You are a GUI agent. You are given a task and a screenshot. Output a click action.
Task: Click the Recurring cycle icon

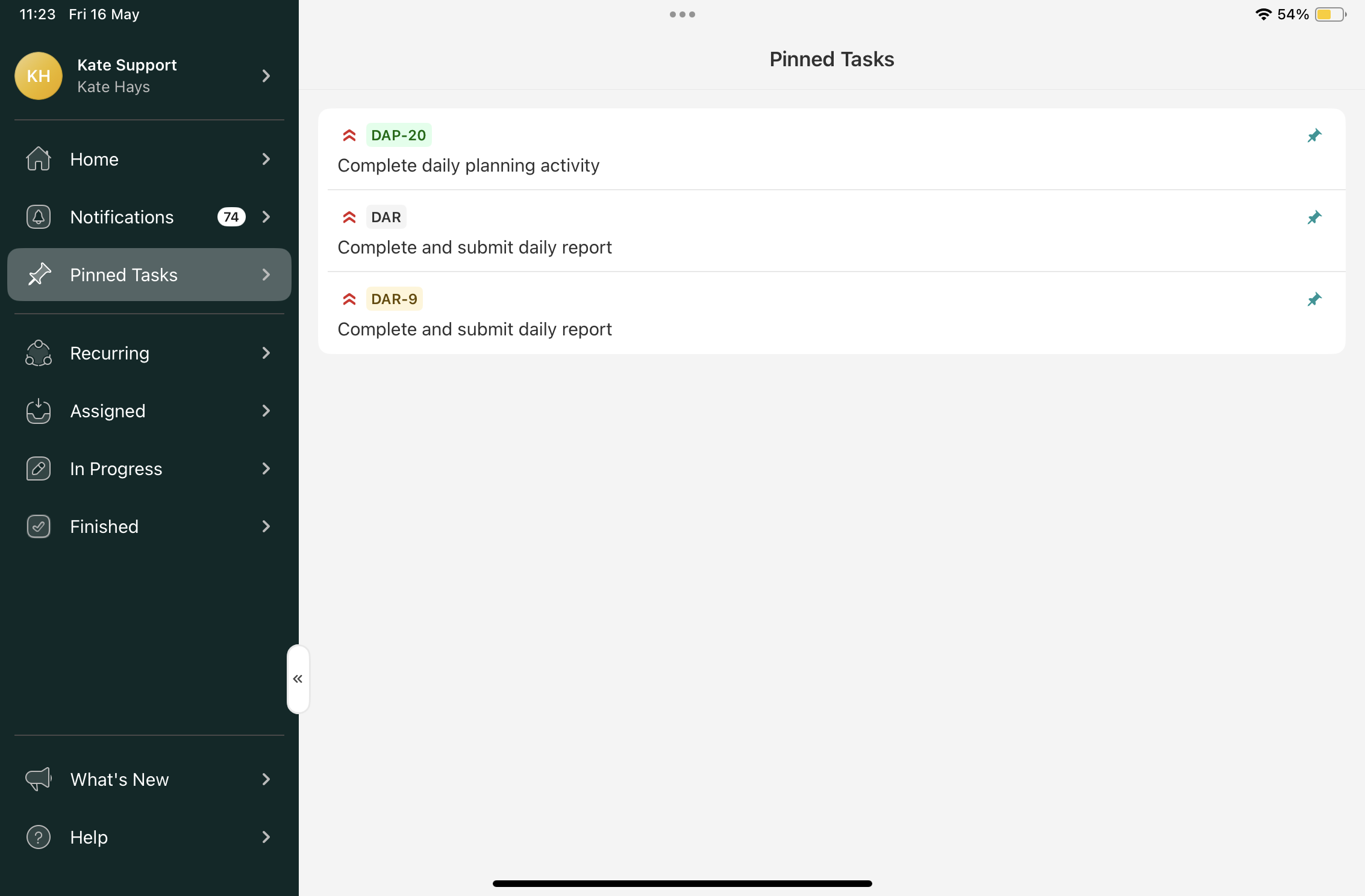(x=39, y=353)
